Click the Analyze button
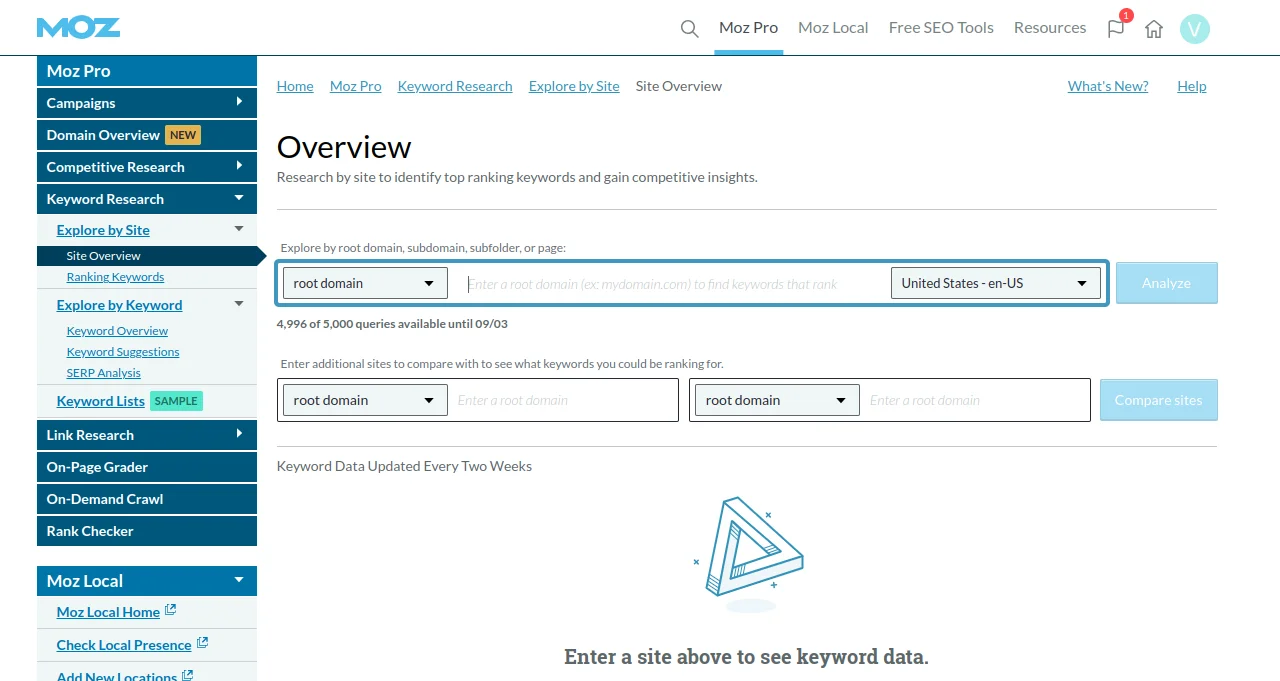This screenshot has height=681, width=1280. click(1166, 283)
